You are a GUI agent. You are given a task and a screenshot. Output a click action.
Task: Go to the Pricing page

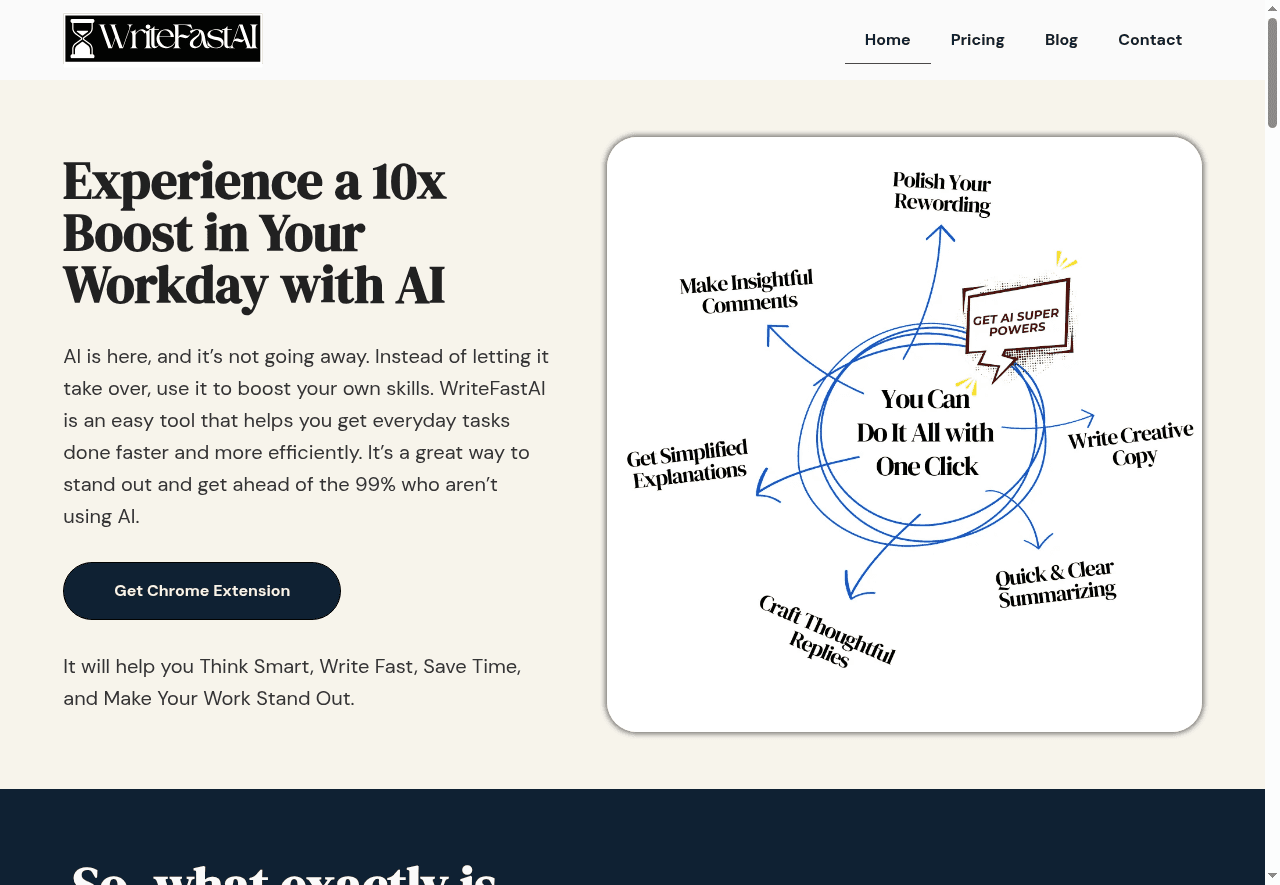[977, 40]
